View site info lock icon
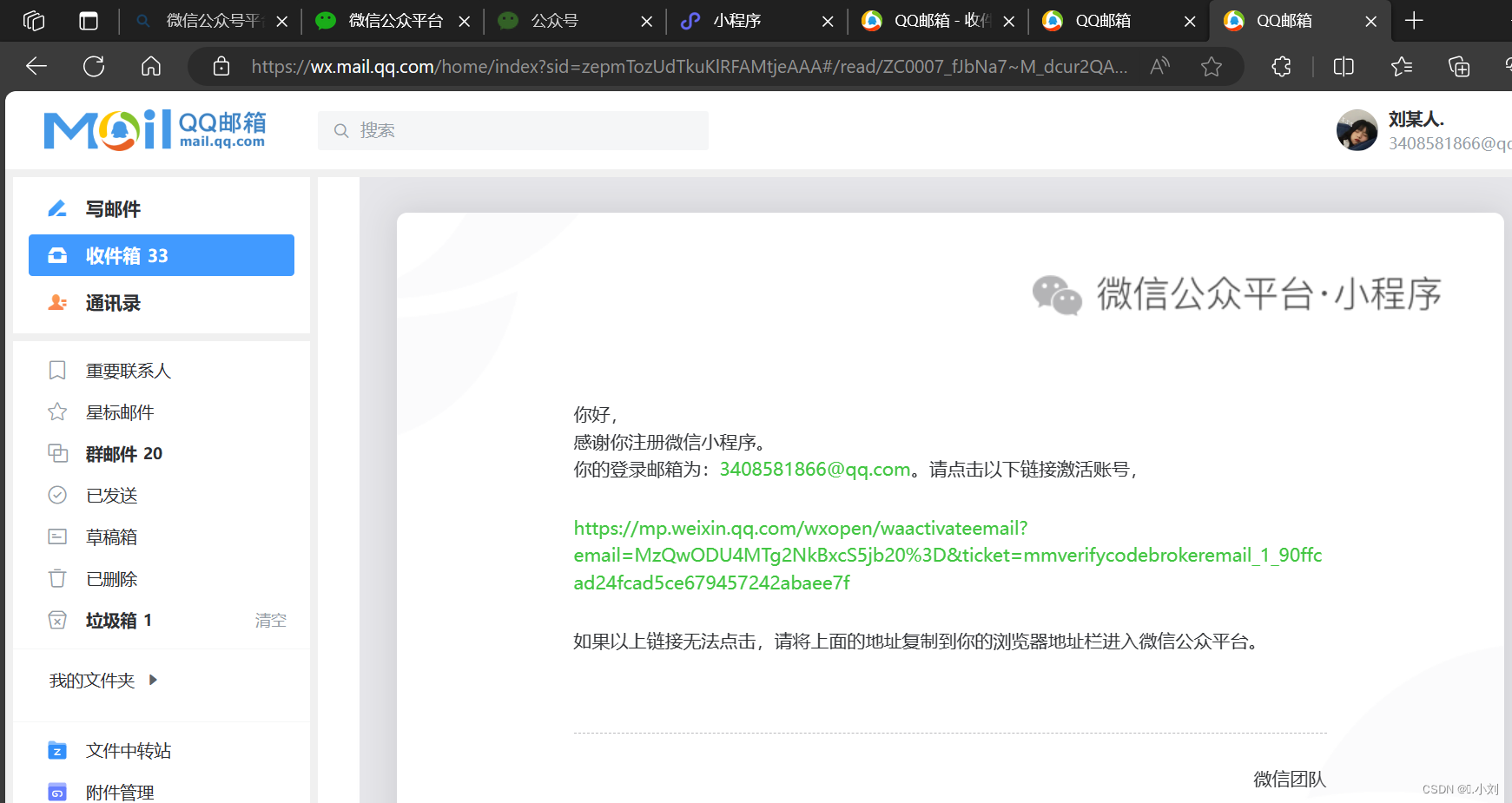The height and width of the screenshot is (803, 1512). 221,66
